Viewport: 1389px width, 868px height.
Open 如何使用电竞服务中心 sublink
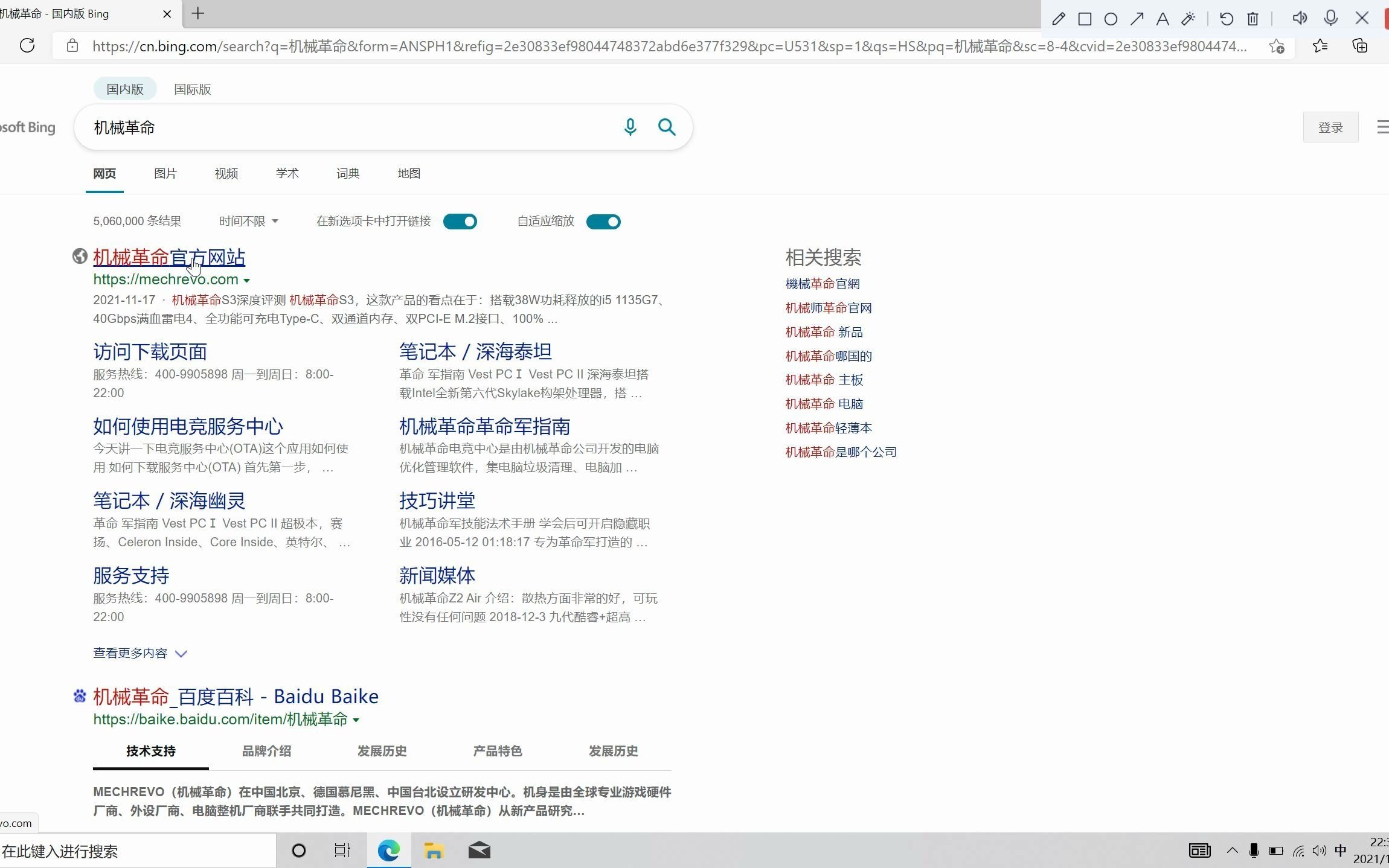[x=188, y=426]
